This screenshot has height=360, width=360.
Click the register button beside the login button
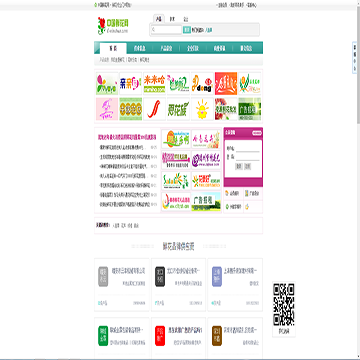247,166
